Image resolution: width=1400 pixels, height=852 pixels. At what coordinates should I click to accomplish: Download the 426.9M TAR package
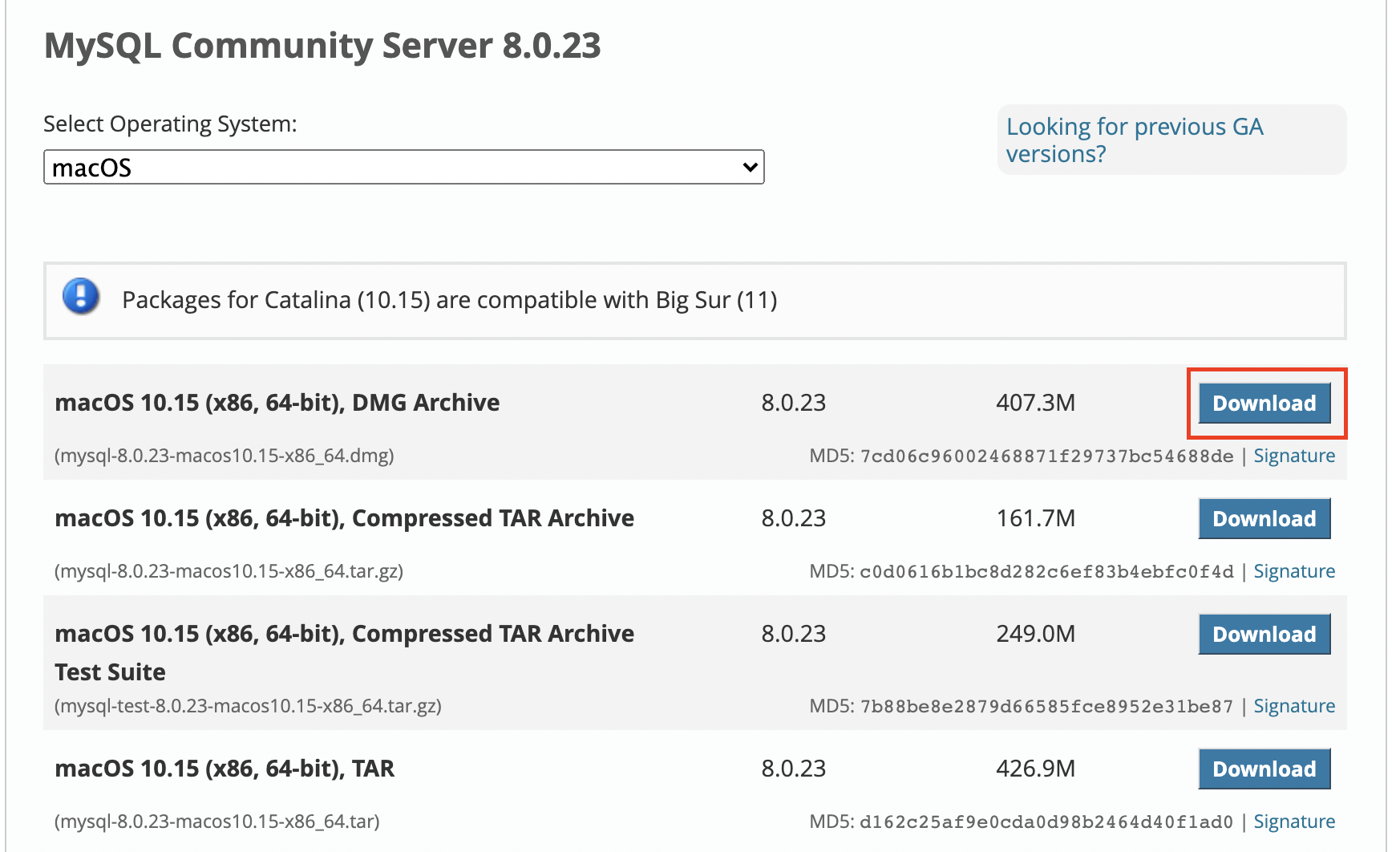coord(1264,769)
